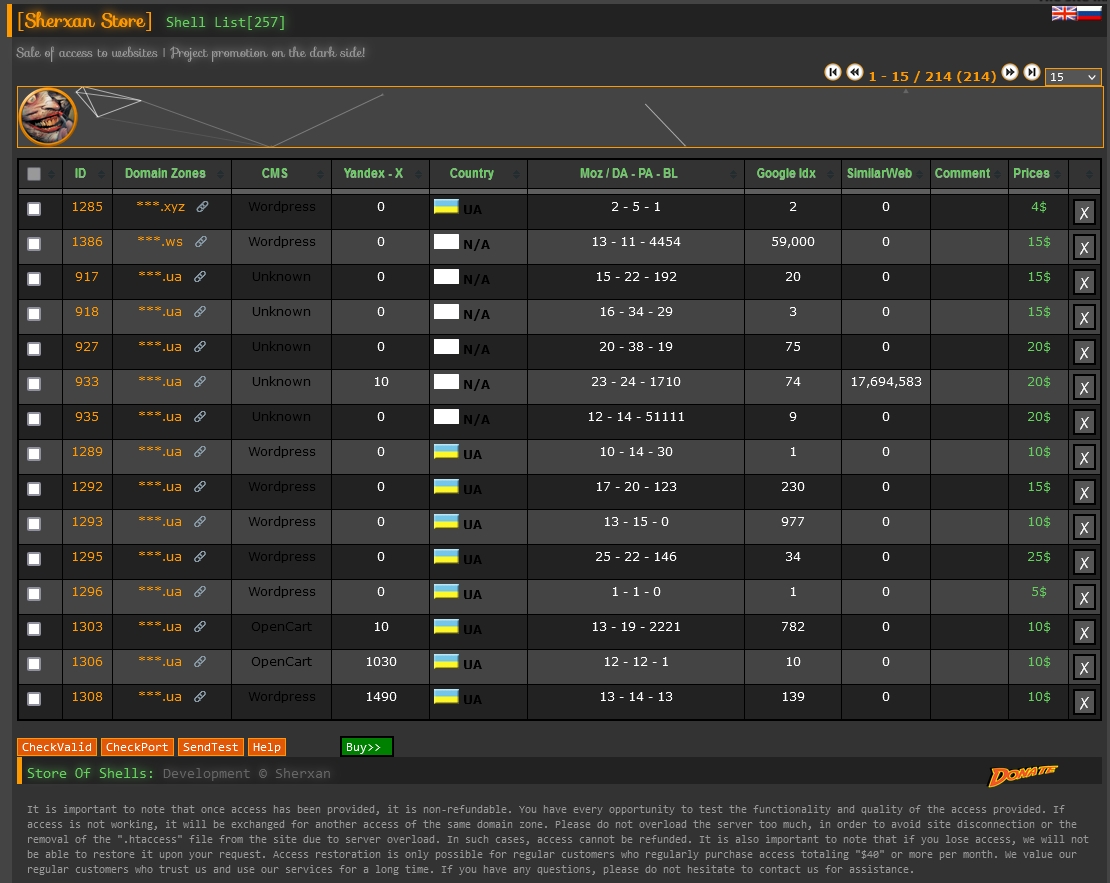Click the X icon on row 1285

pos(1084,212)
